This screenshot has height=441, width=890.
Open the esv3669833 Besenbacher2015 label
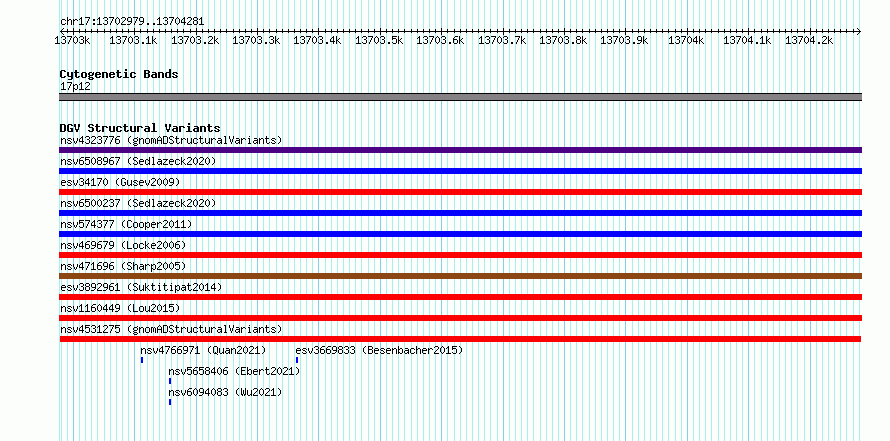coord(379,350)
